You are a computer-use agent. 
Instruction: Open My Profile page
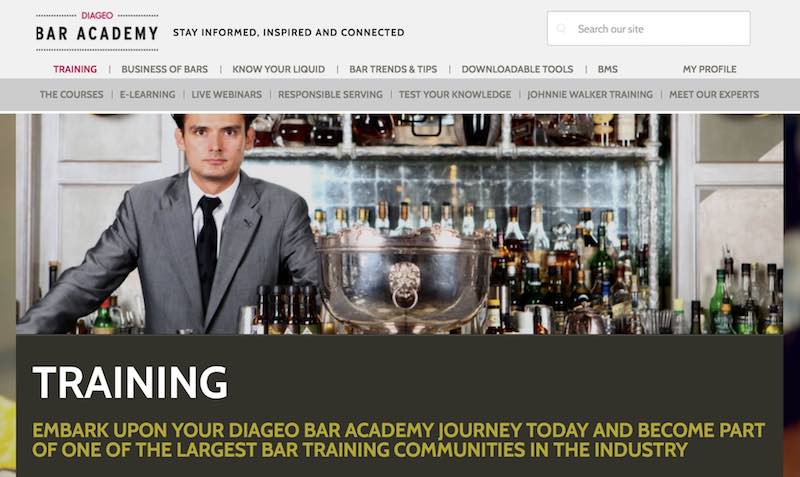pyautogui.click(x=709, y=69)
